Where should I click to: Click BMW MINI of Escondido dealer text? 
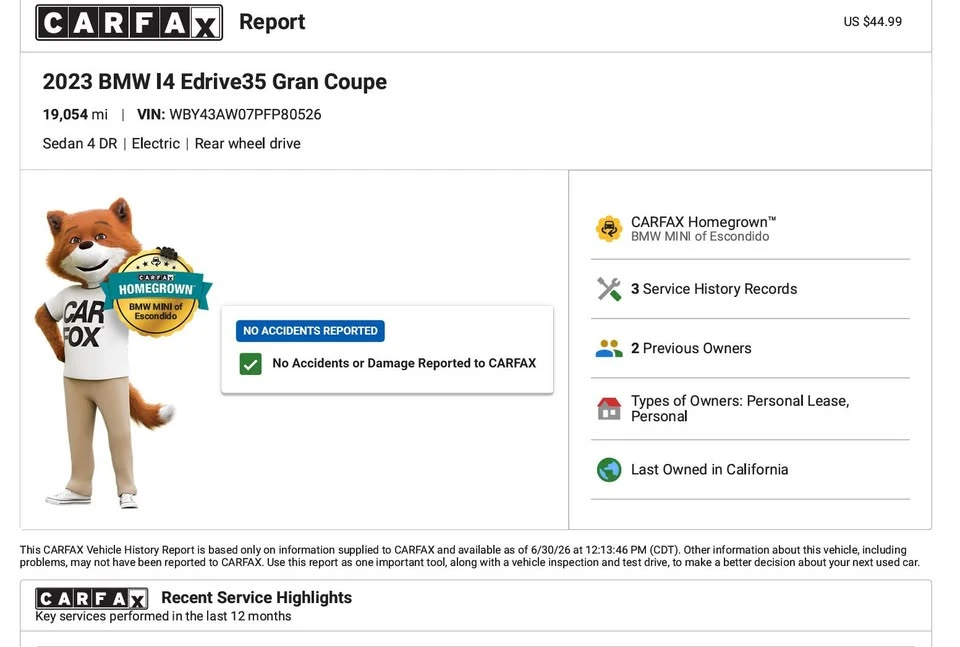pos(700,236)
